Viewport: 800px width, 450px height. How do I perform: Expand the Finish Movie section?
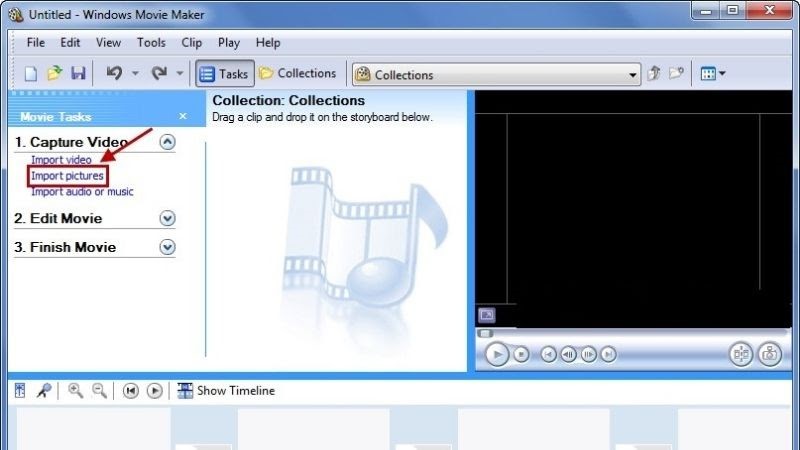167,247
